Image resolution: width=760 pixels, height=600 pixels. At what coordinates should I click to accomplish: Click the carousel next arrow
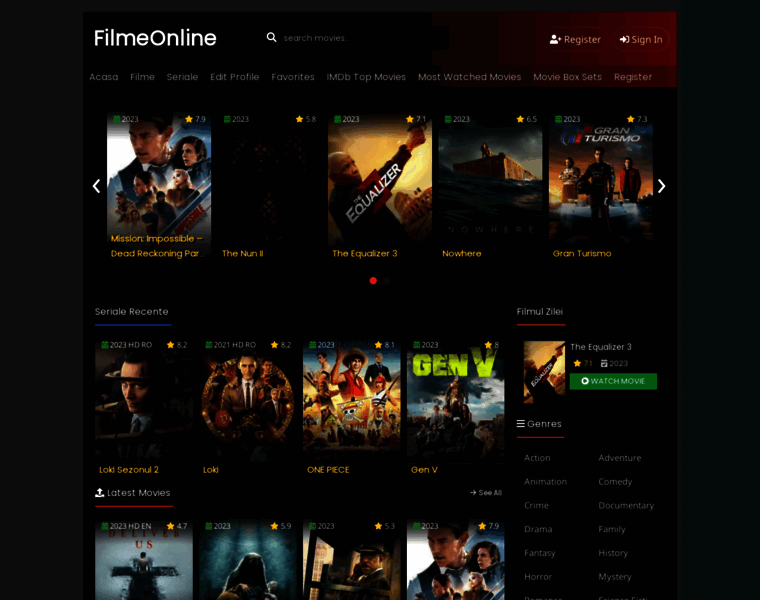(662, 186)
